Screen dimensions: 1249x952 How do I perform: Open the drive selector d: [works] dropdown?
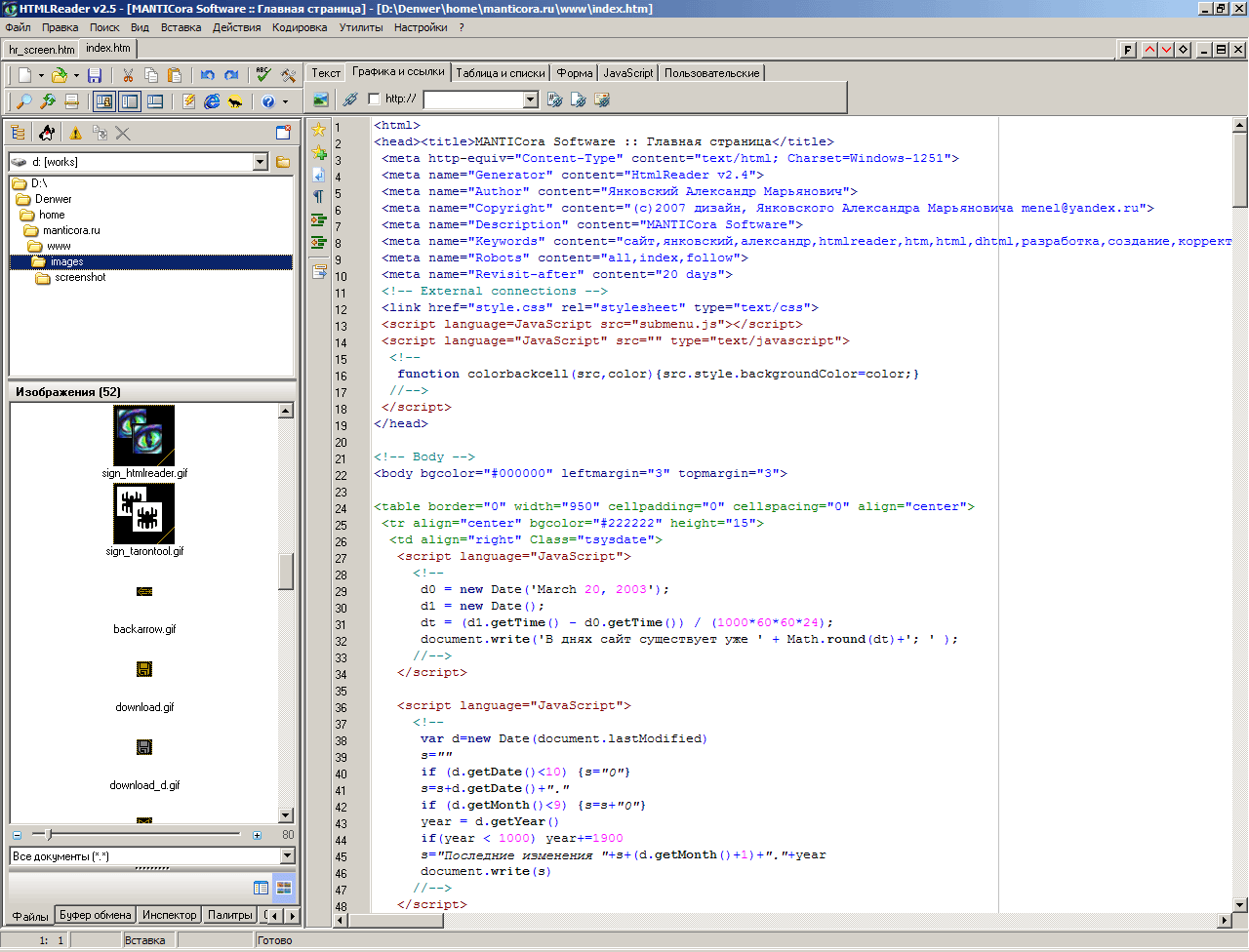point(261,162)
